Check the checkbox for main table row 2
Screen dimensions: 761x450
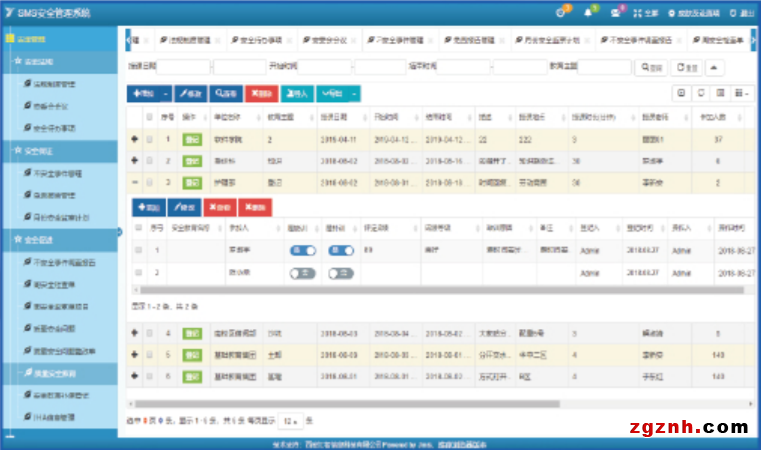[151, 161]
